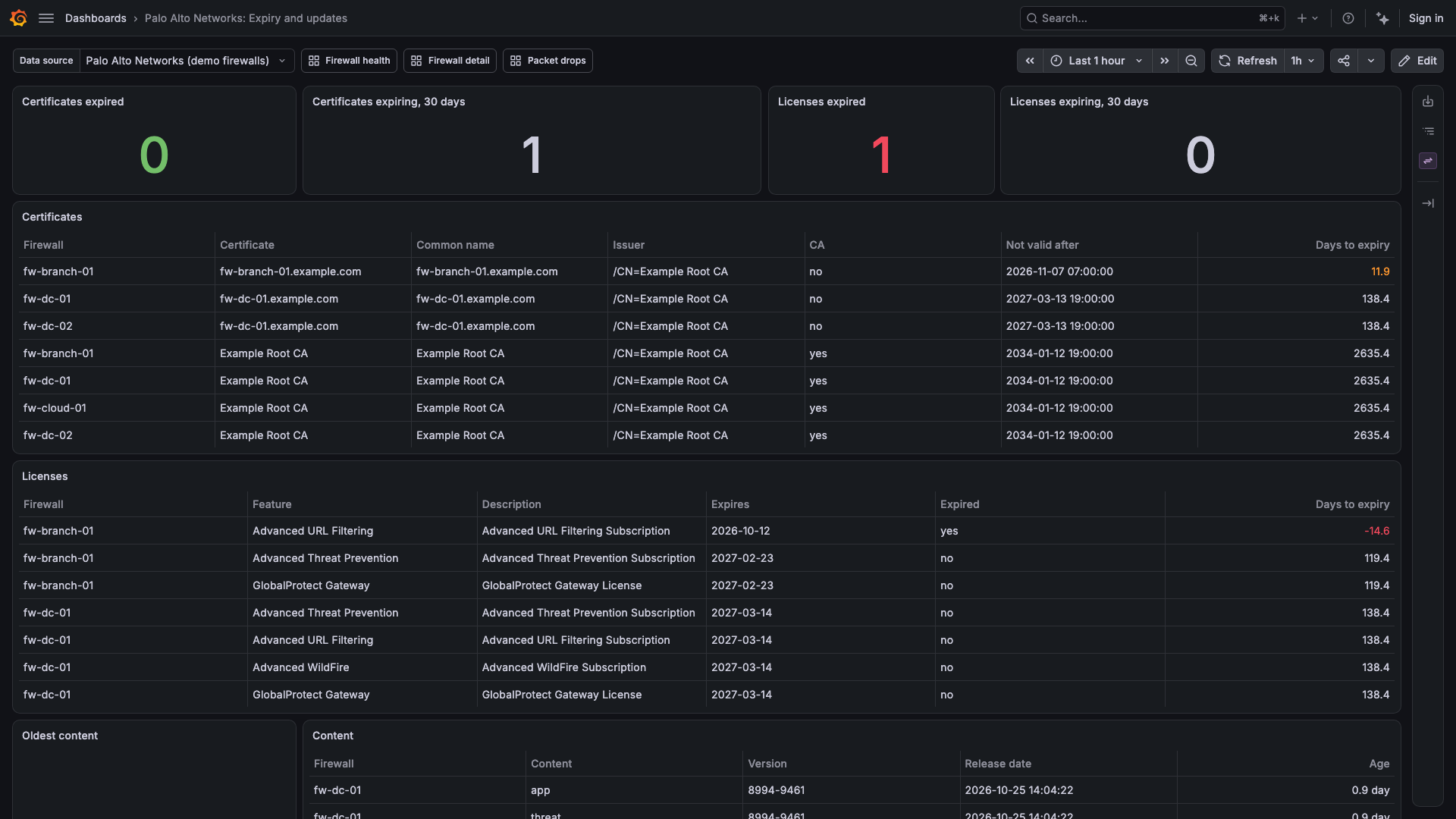This screenshot has width=1456, height=819.
Task: Open the hamburger navigation menu
Action: [x=46, y=18]
